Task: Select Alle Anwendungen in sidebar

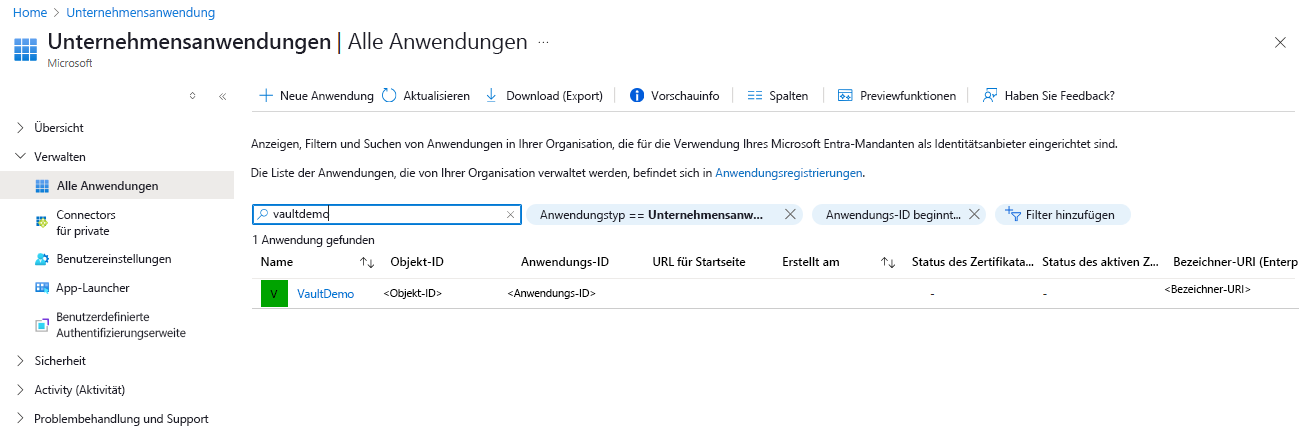Action: pos(117,186)
